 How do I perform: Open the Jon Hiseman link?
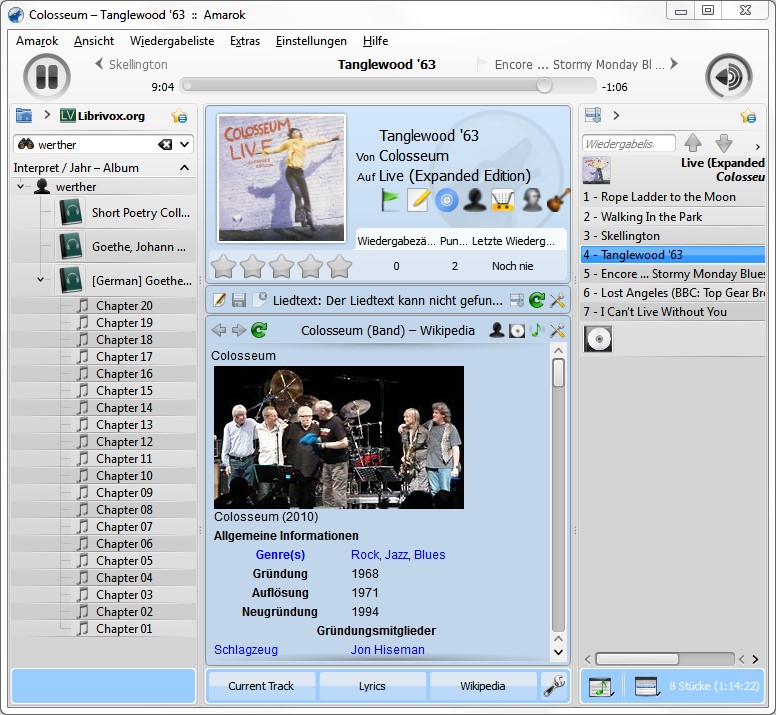[x=388, y=649]
